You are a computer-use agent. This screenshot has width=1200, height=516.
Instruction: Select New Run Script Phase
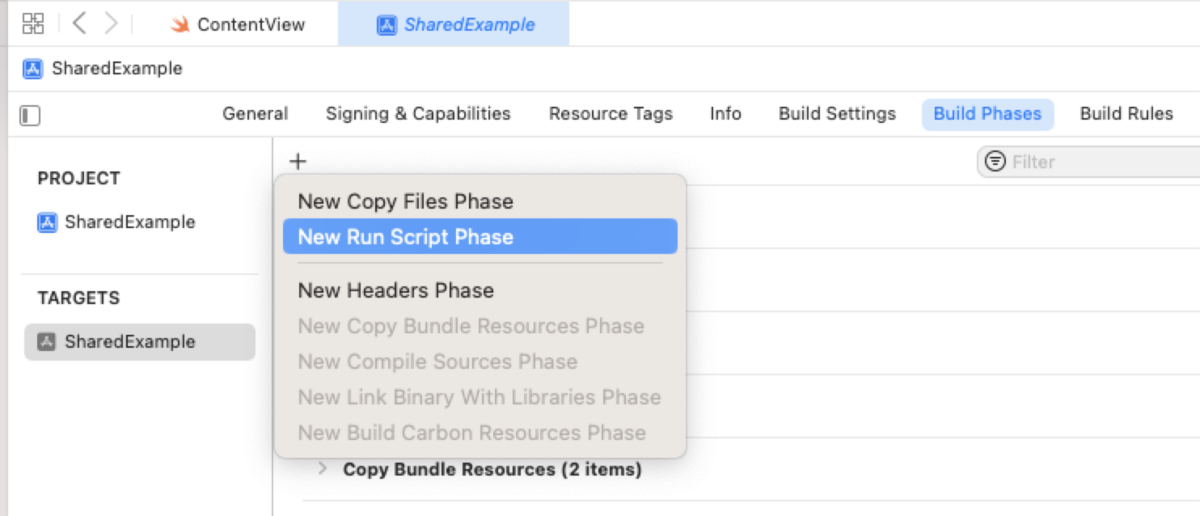click(x=405, y=237)
